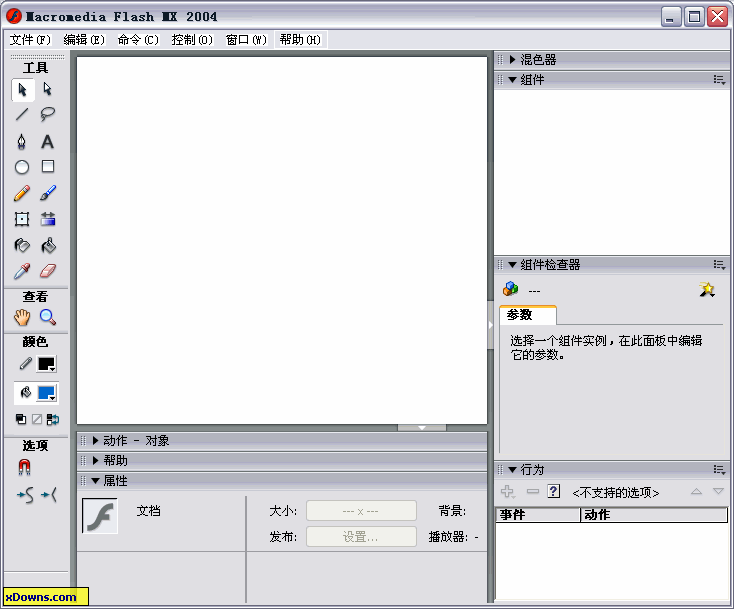Open the 命令(C) menu
The width and height of the screenshot is (734, 609).
point(138,40)
